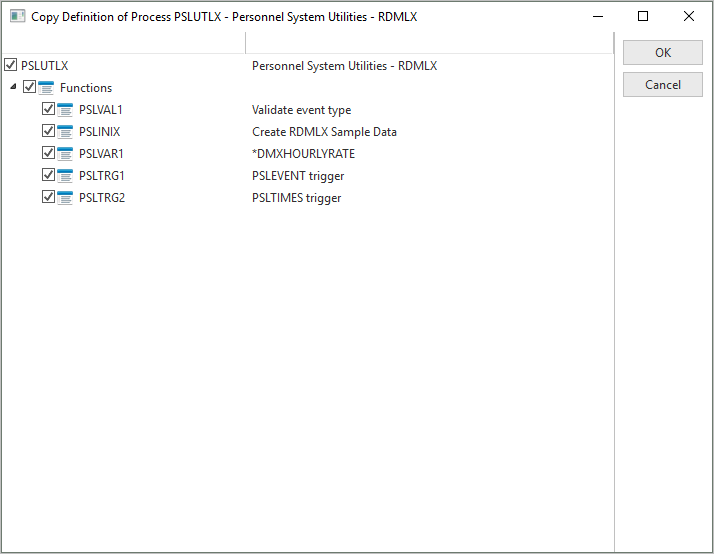714x554 pixels.
Task: Click the column header divider
Action: click(x=245, y=43)
